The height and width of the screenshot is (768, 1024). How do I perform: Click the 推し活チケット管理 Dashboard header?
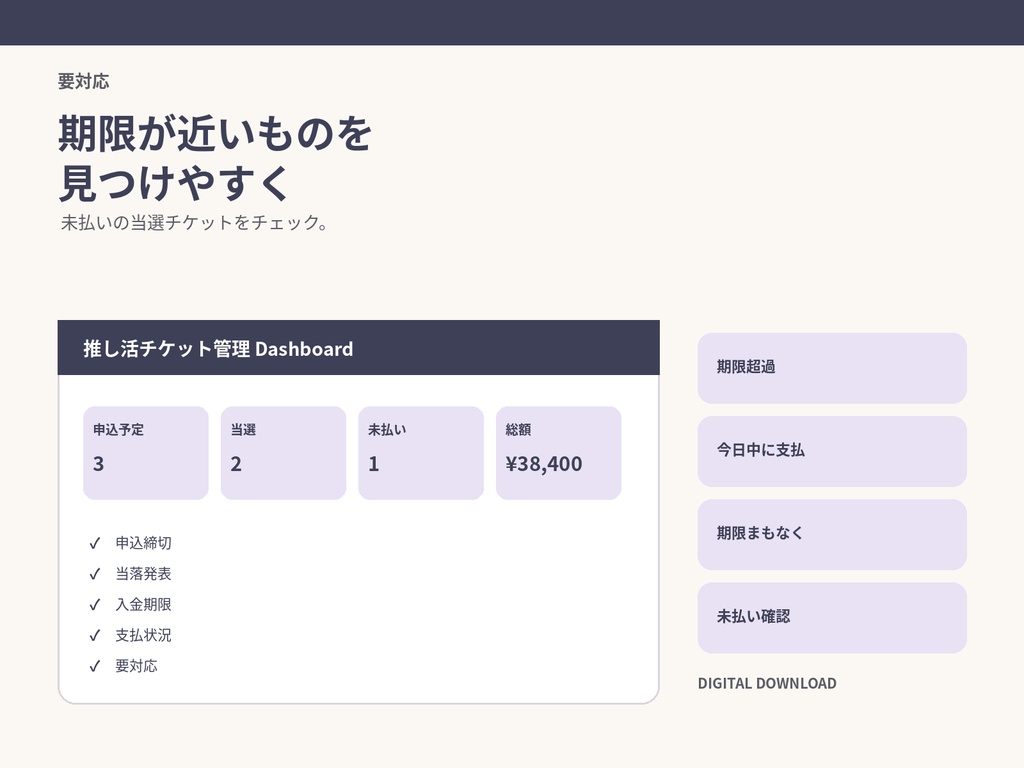pyautogui.click(x=359, y=347)
